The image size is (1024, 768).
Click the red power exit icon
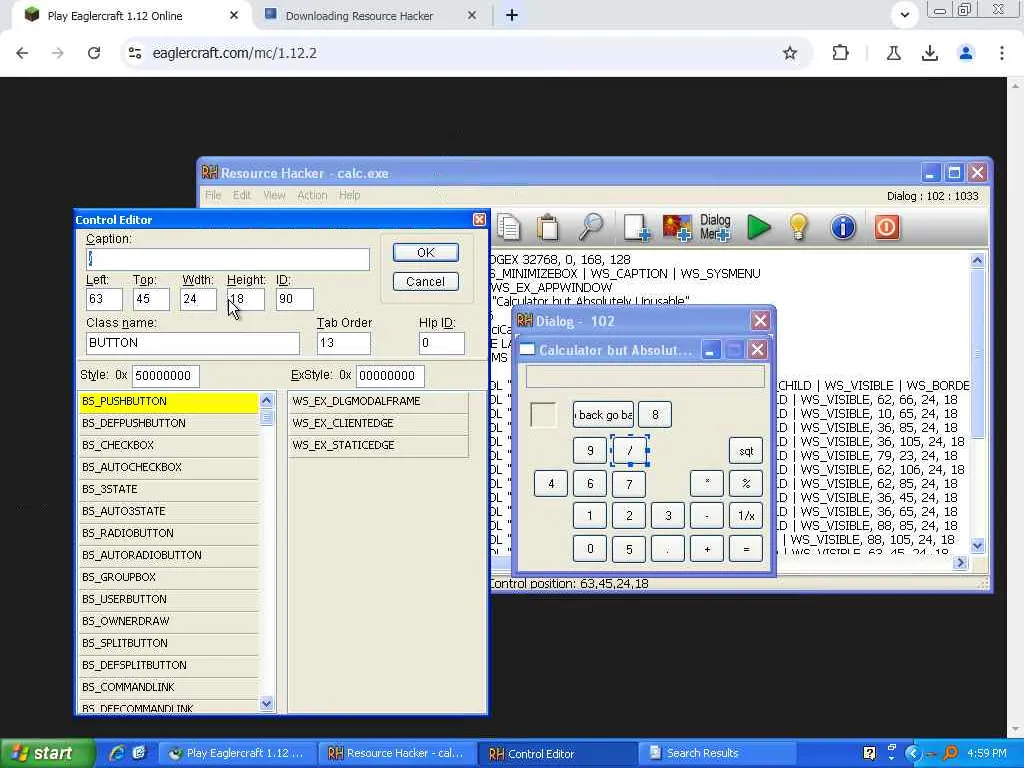[x=887, y=228]
